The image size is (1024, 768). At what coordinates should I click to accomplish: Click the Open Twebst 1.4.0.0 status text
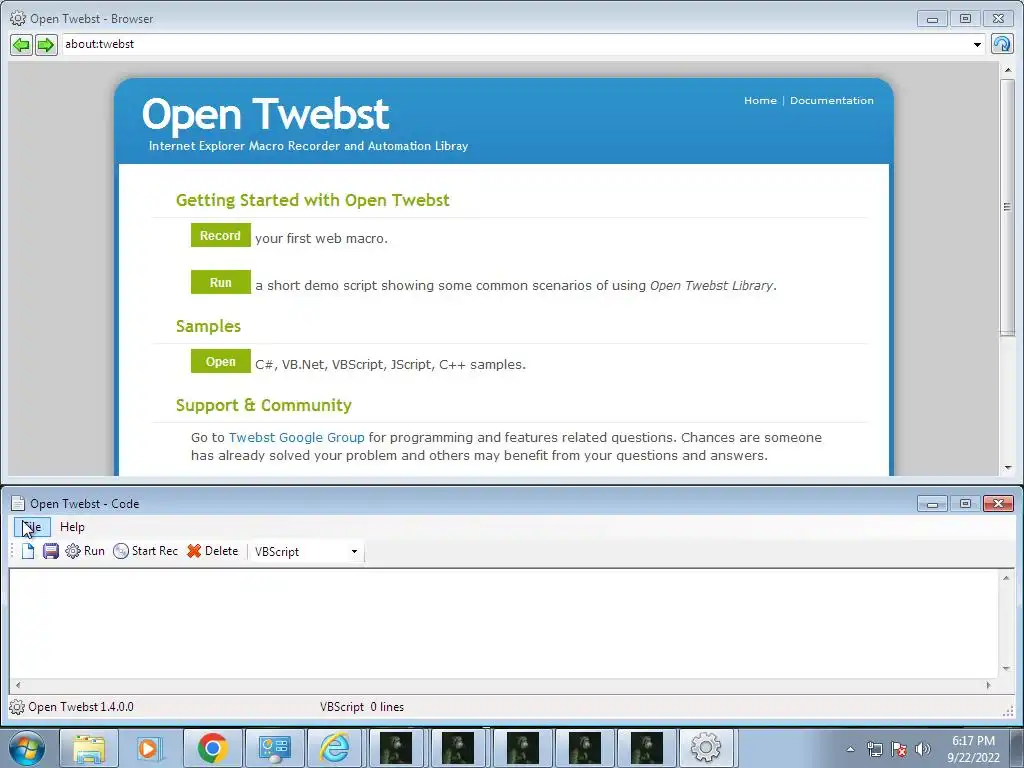tap(81, 707)
